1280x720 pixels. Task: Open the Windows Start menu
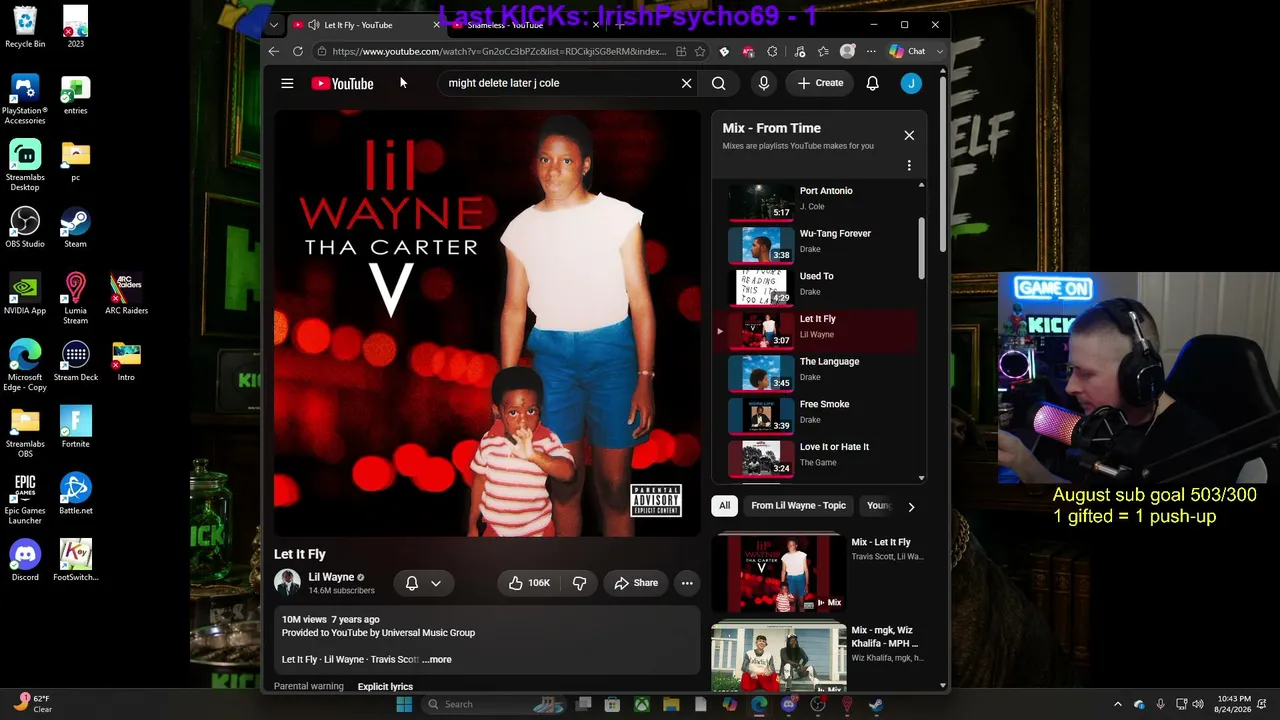pos(404,704)
